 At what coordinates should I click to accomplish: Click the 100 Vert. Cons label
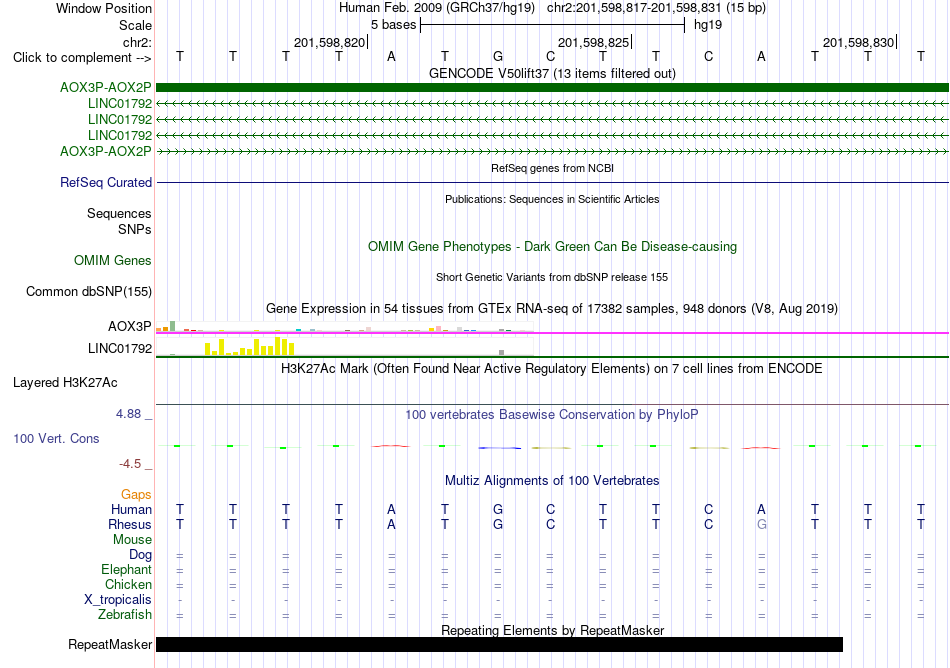click(x=56, y=438)
